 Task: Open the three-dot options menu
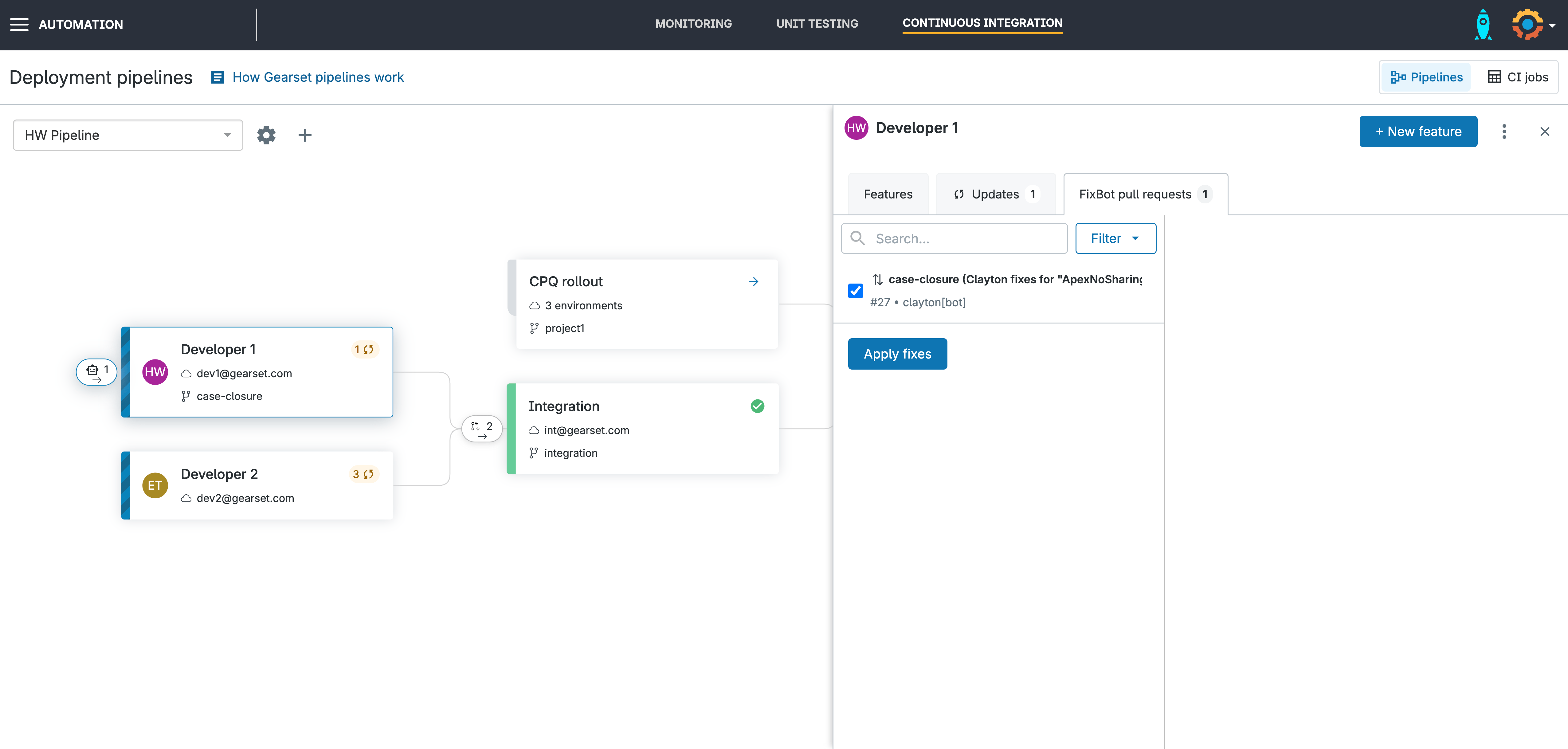pos(1503,131)
